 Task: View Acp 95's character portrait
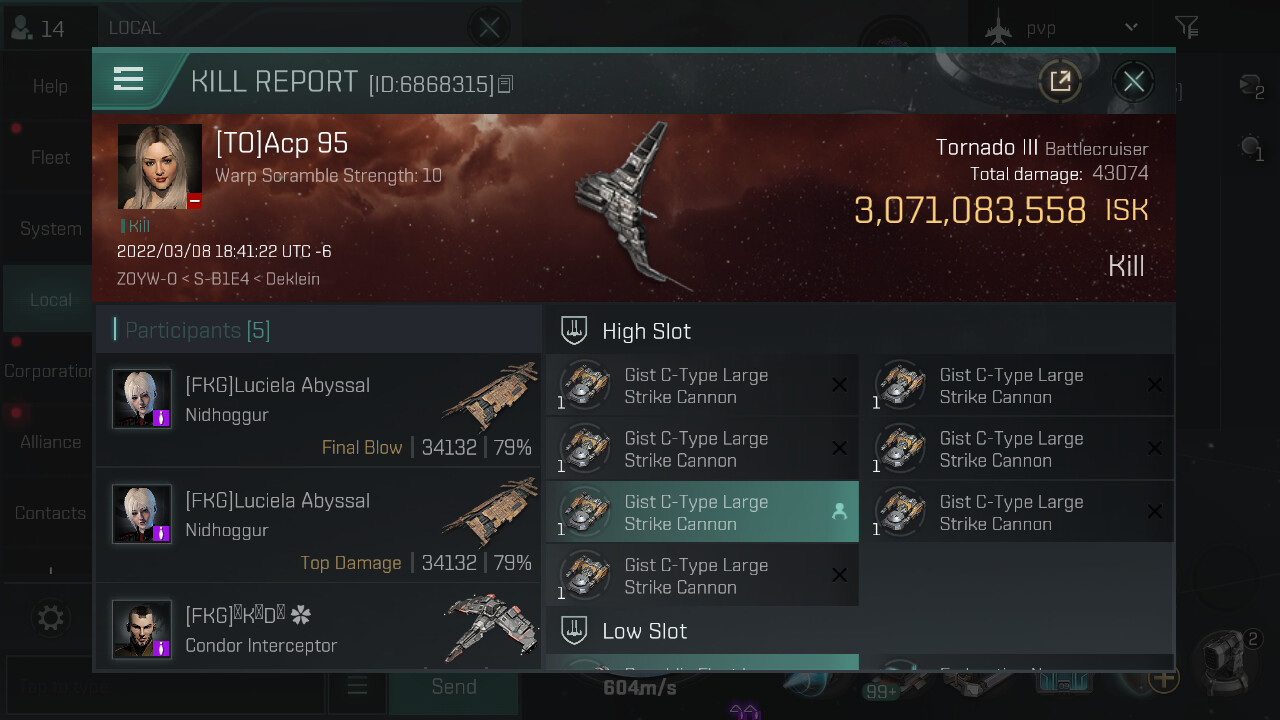coord(160,167)
